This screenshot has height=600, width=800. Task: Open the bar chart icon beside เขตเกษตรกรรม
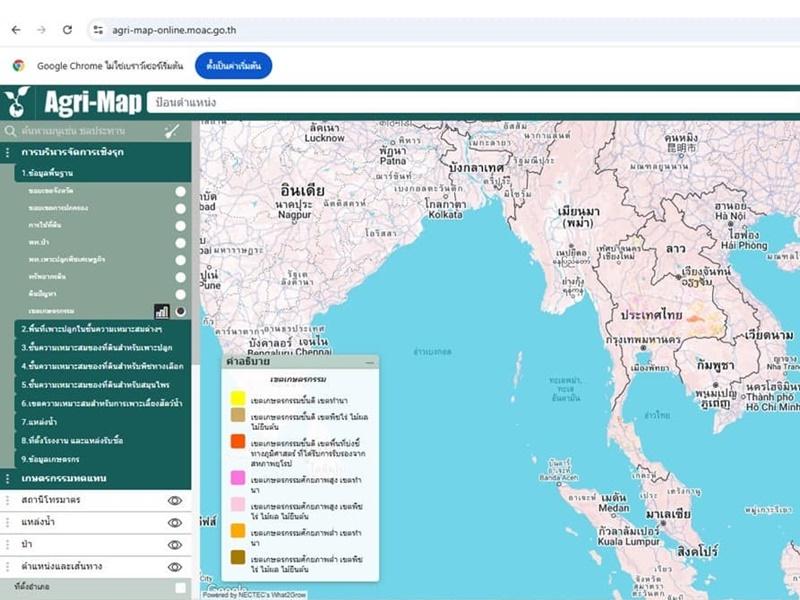coord(161,311)
